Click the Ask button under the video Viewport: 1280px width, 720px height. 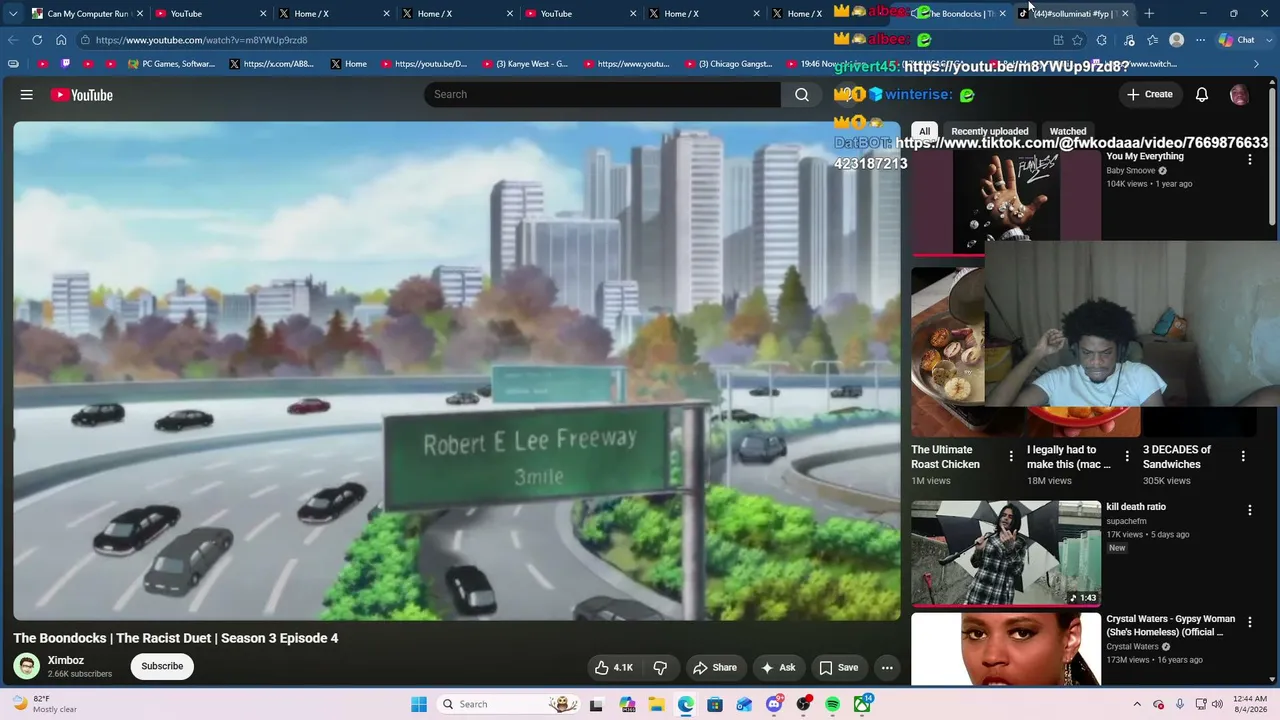(778, 667)
